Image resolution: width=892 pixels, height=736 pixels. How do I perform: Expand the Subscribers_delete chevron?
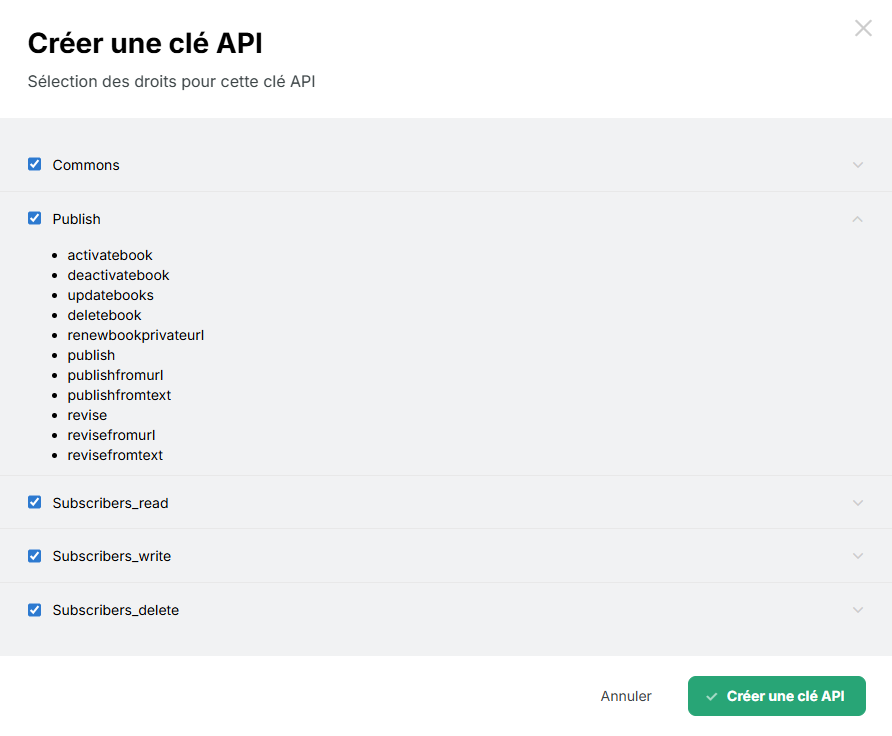point(858,610)
